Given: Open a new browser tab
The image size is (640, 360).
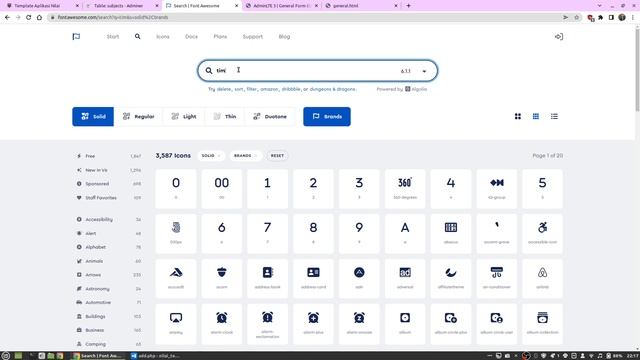Looking at the screenshot, I should click(x=408, y=6).
